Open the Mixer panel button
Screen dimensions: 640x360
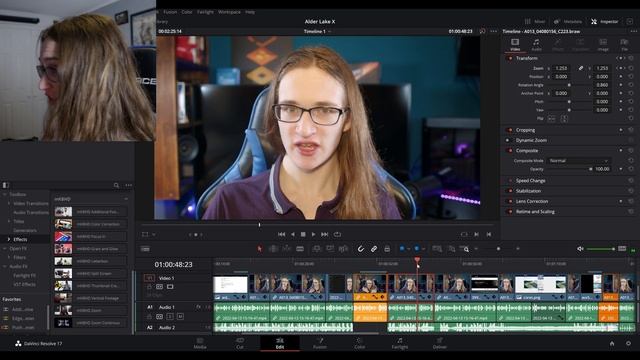535,22
